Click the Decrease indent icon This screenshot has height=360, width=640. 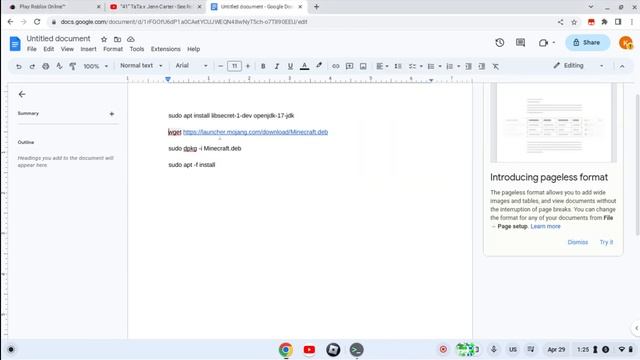click(x=469, y=66)
